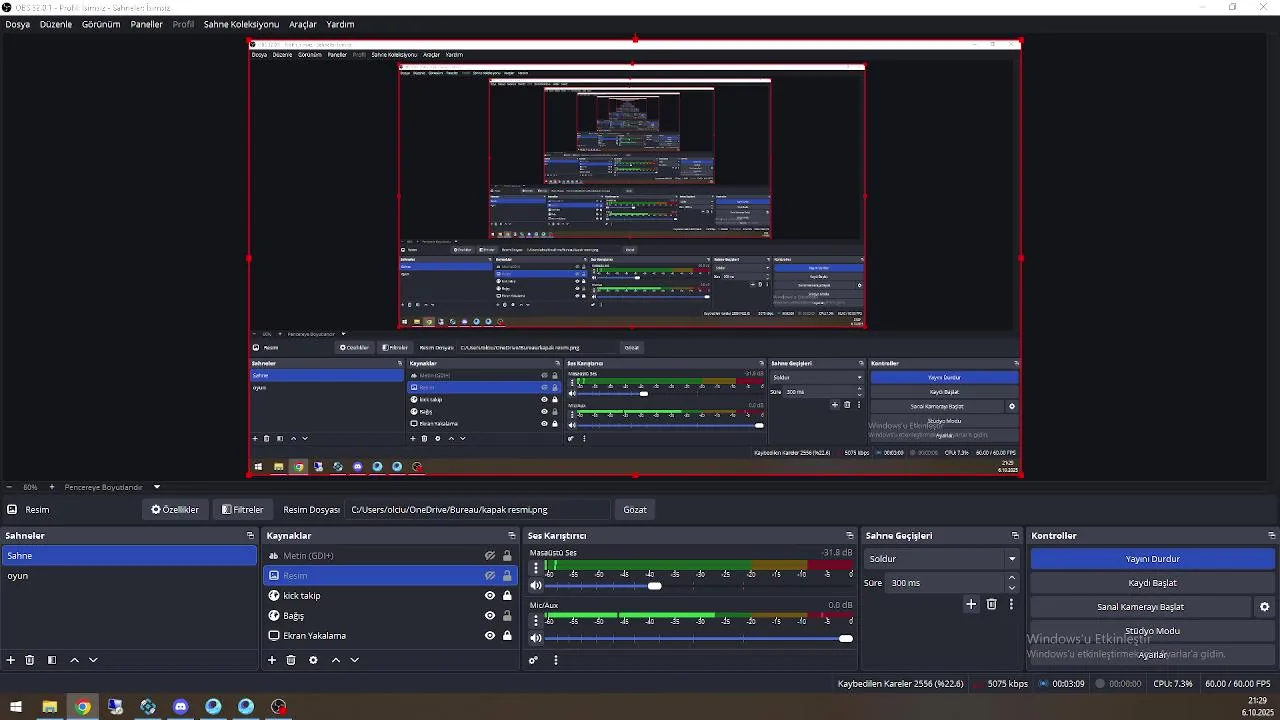1280x720 pixels.
Task: Click the Özellikler button
Action: click(x=175, y=510)
